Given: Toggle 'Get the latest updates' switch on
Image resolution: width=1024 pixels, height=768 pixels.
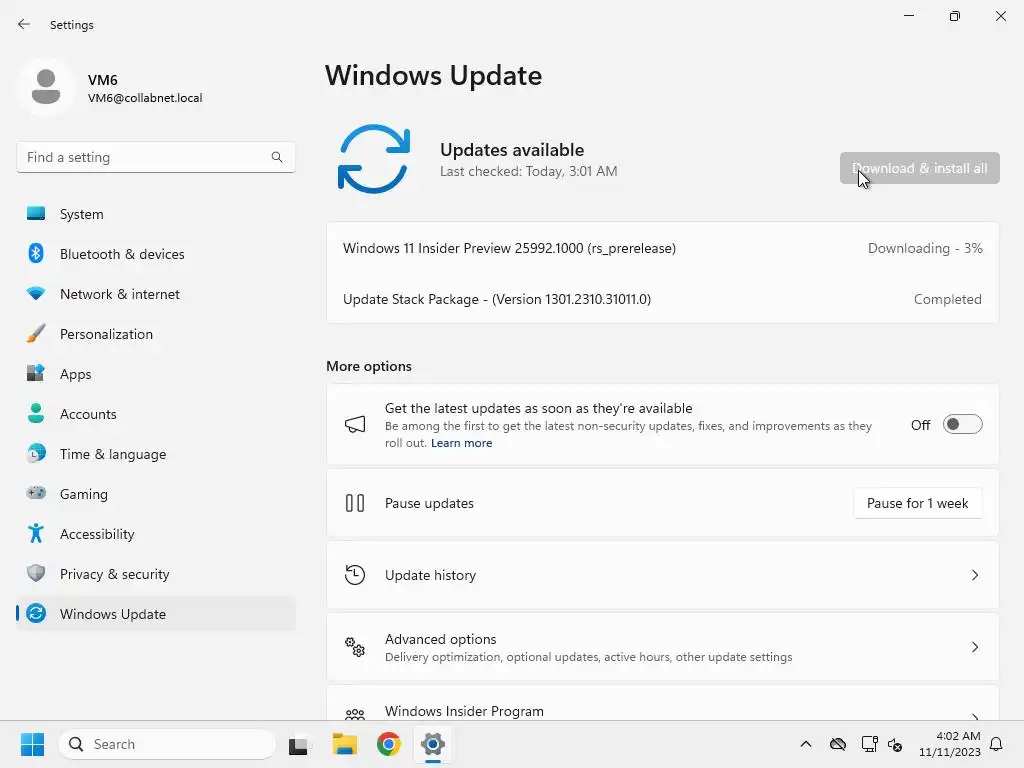Looking at the screenshot, I should click(x=963, y=424).
